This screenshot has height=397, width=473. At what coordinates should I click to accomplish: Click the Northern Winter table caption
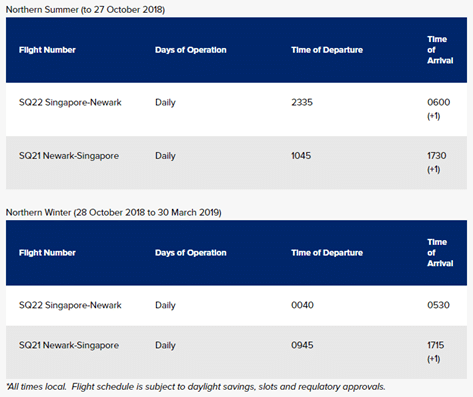[114, 213]
